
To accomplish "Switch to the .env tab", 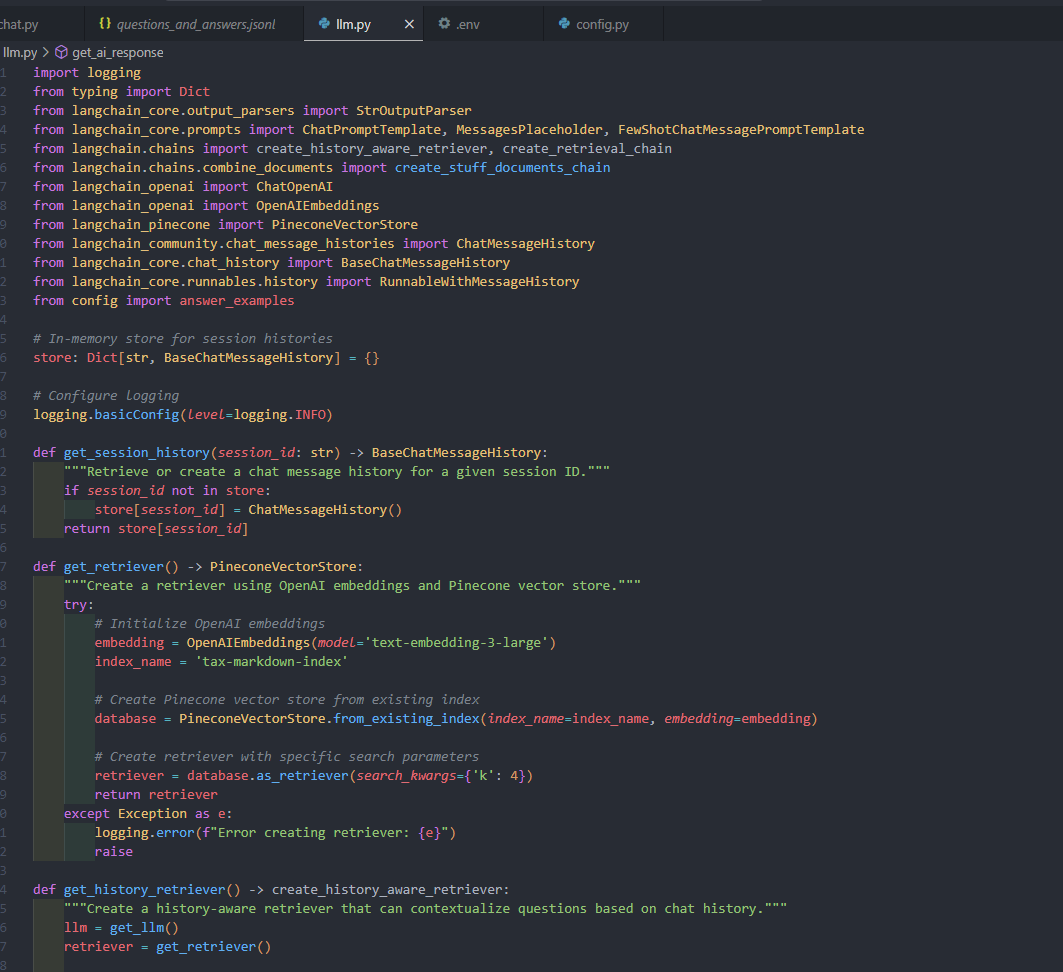I will [x=483, y=24].
